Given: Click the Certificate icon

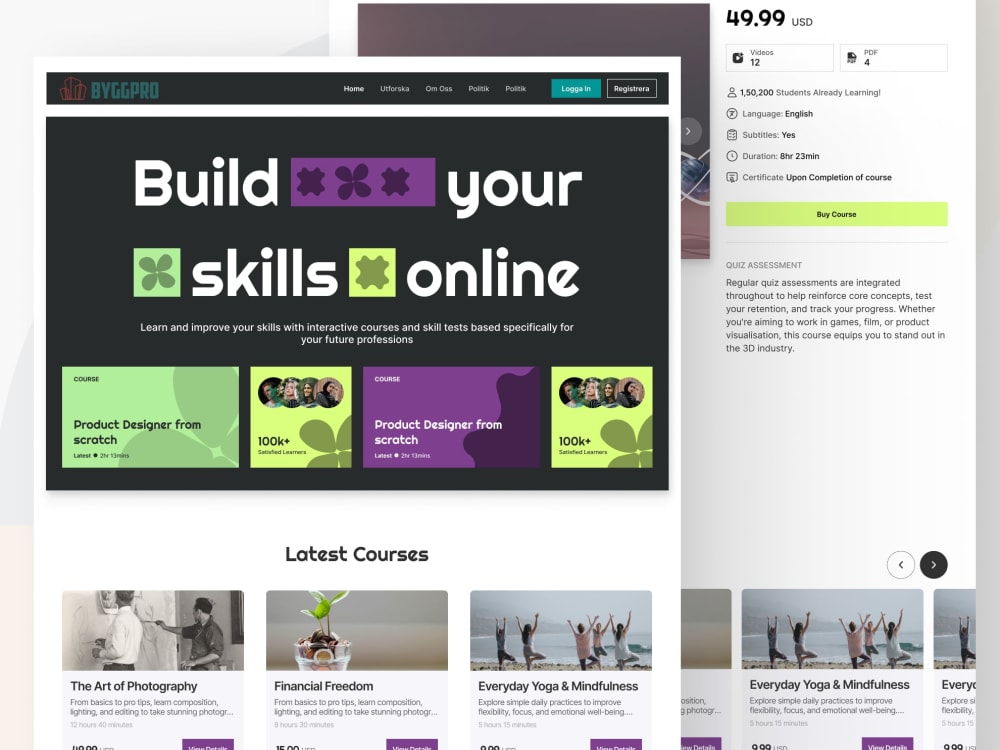Looking at the screenshot, I should pyautogui.click(x=732, y=177).
